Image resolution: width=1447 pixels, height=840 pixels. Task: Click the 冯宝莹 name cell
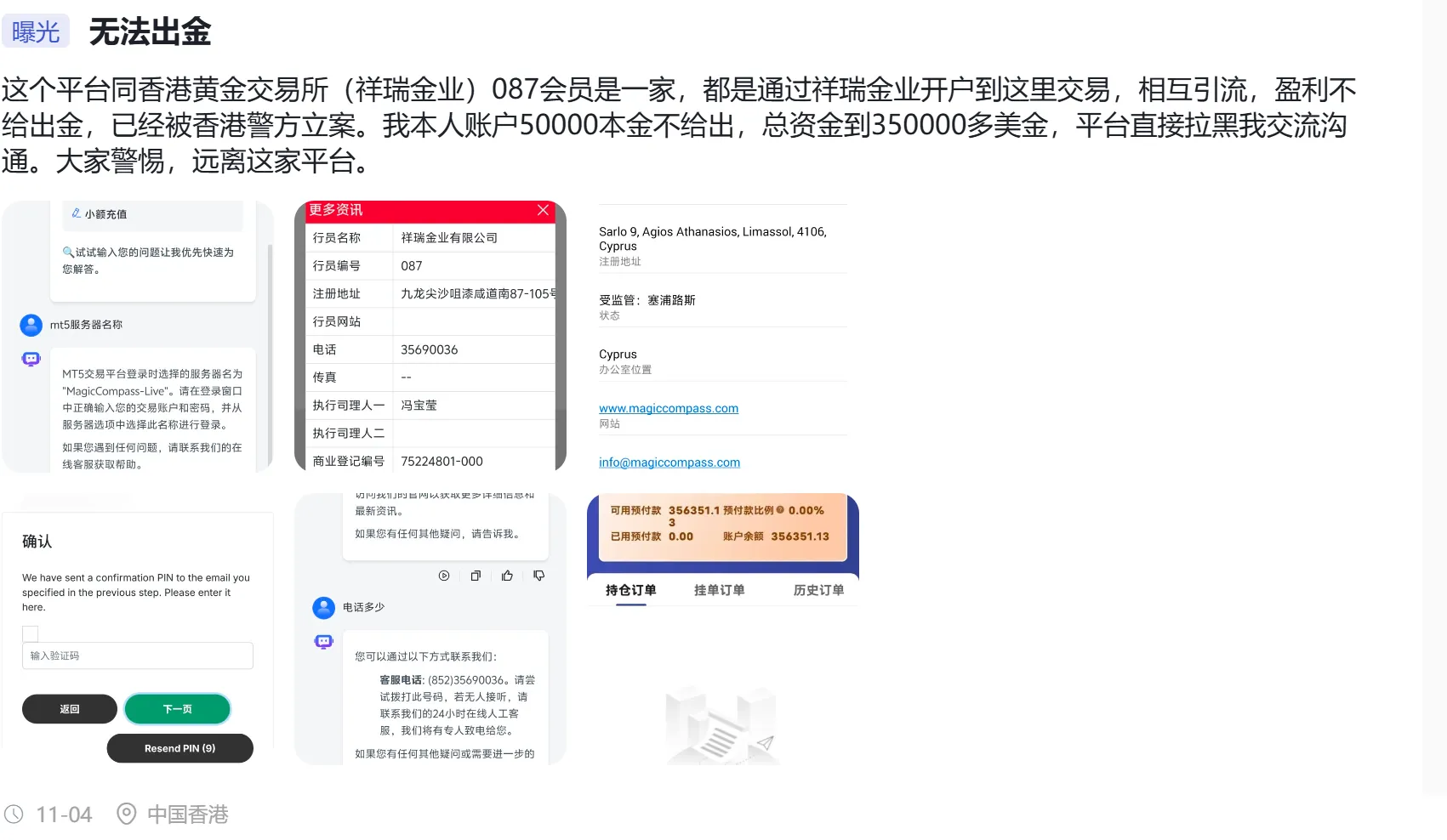[x=419, y=406]
